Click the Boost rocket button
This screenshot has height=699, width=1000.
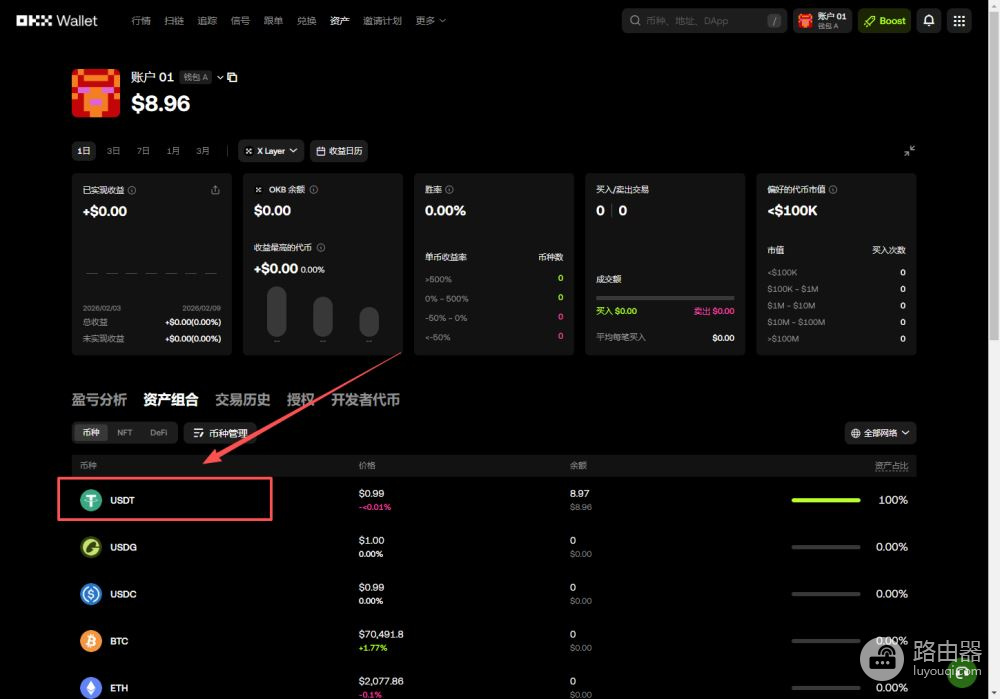pyautogui.click(x=884, y=20)
